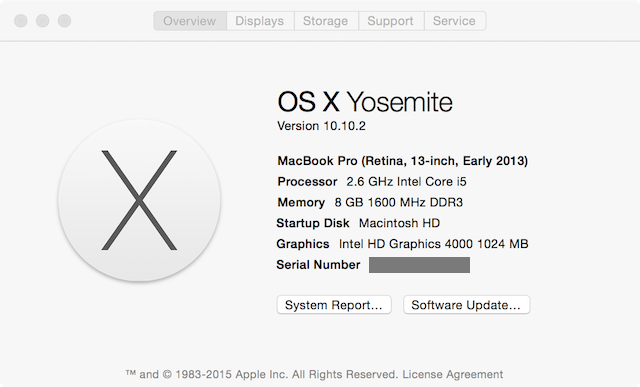640x387 pixels.
Task: Click the Graphics label
Action: 302,244
